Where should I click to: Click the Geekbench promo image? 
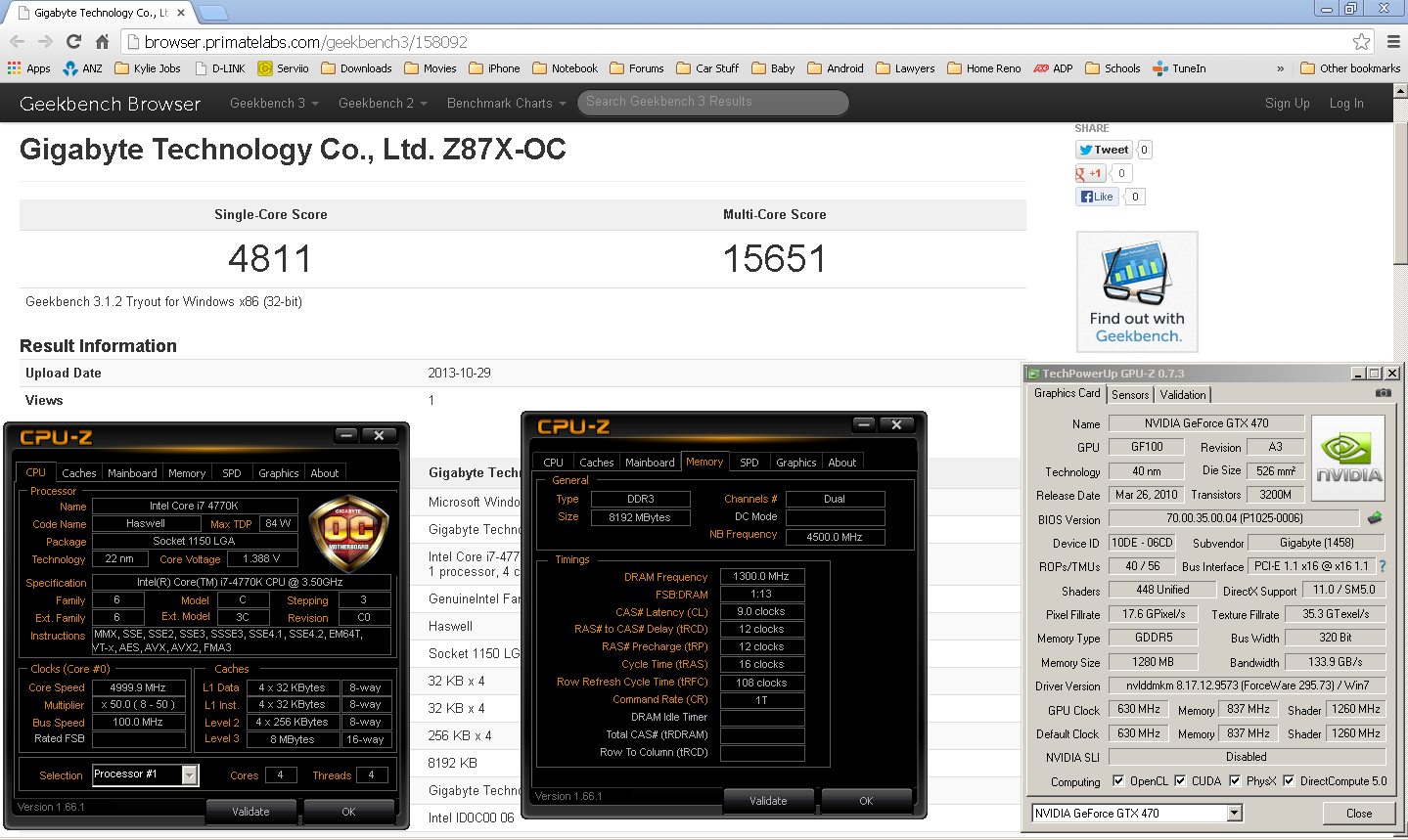coord(1137,291)
